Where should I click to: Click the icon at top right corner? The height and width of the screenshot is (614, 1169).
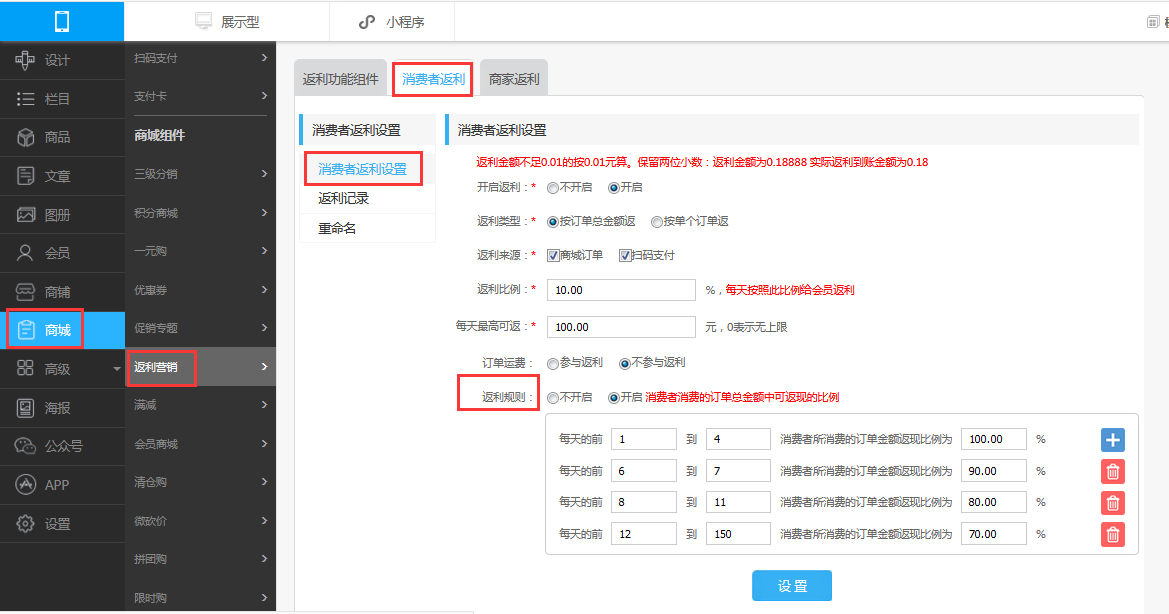tap(1153, 22)
